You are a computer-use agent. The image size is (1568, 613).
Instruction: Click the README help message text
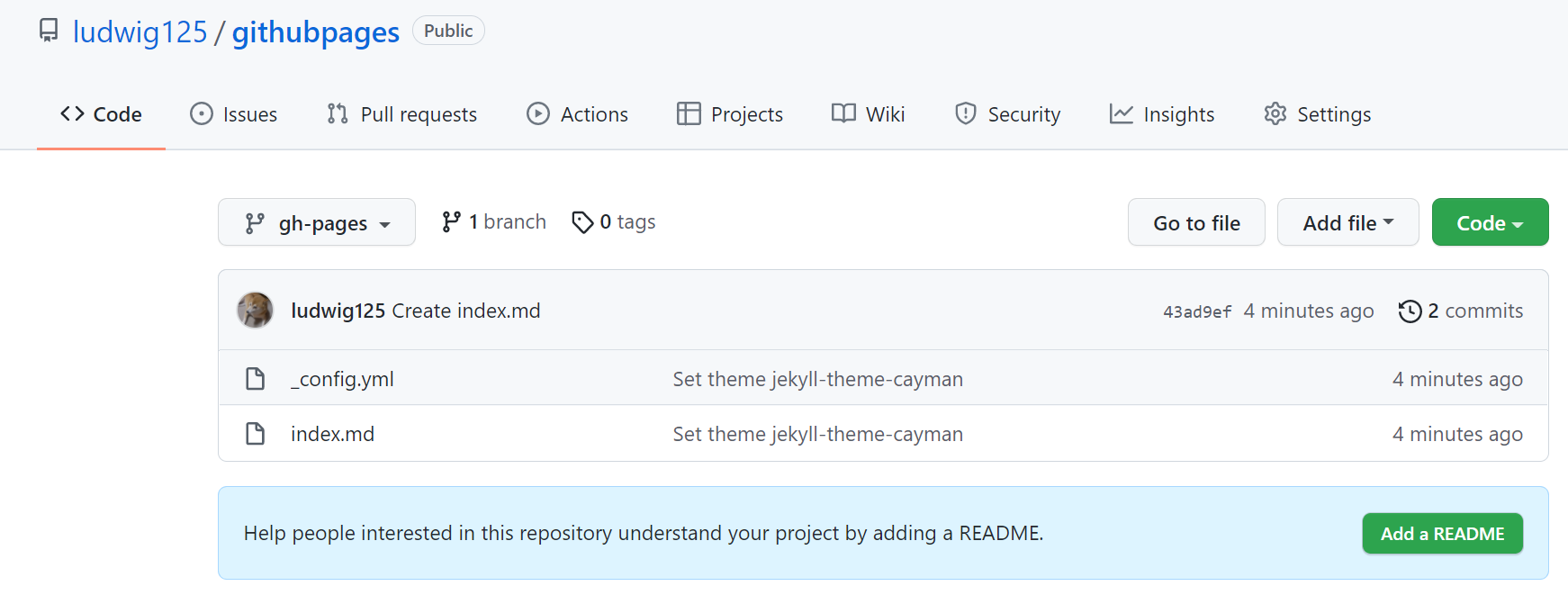tap(644, 533)
